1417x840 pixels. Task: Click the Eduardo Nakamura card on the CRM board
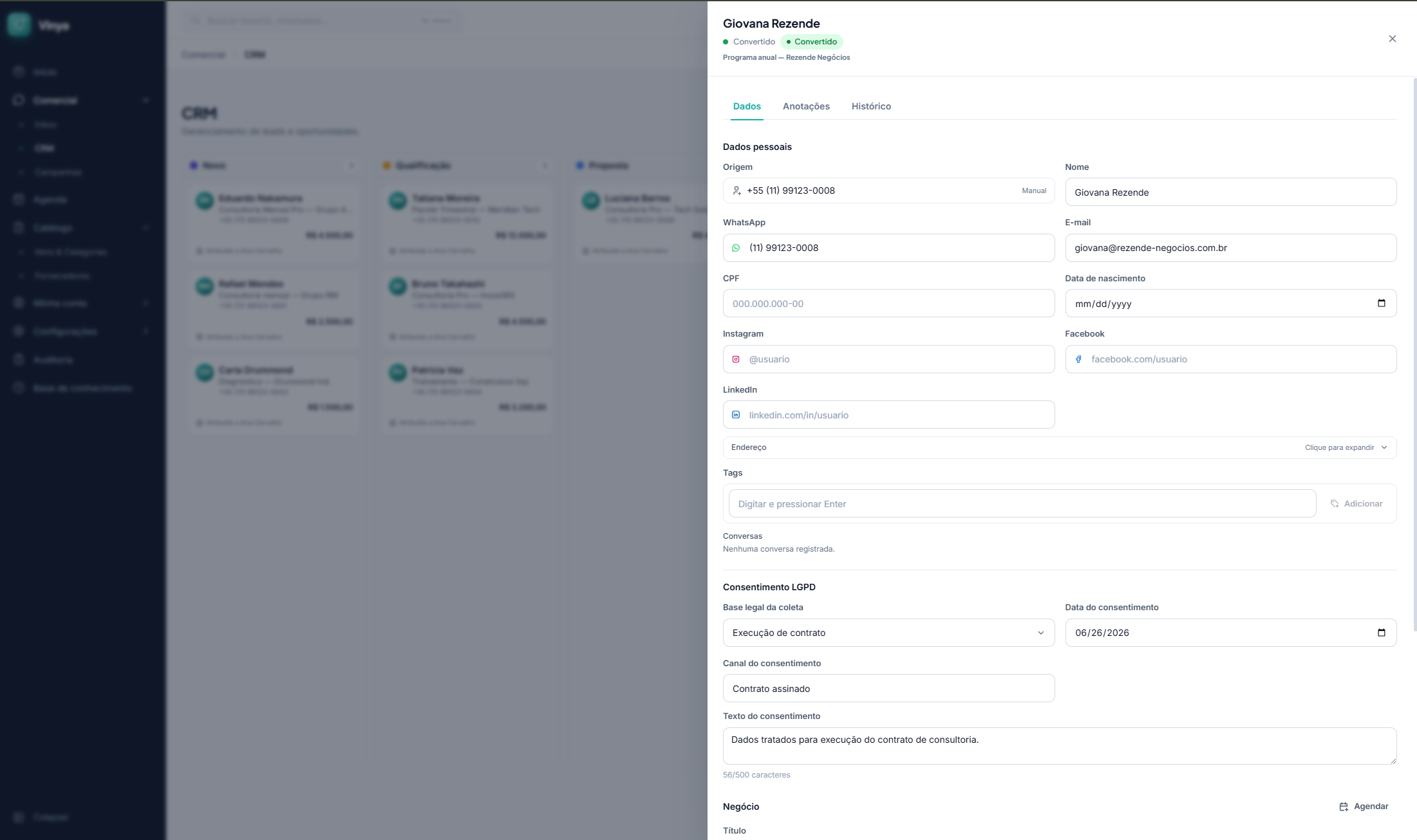click(275, 223)
